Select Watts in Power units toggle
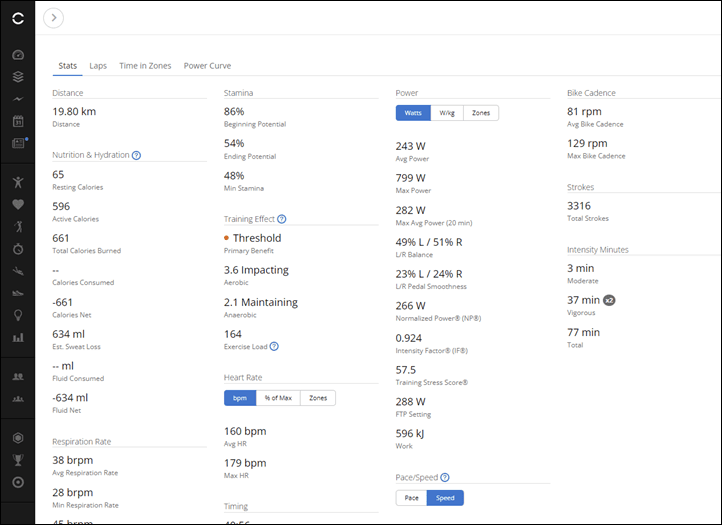Screen dimensions: 722x525 [x=413, y=113]
